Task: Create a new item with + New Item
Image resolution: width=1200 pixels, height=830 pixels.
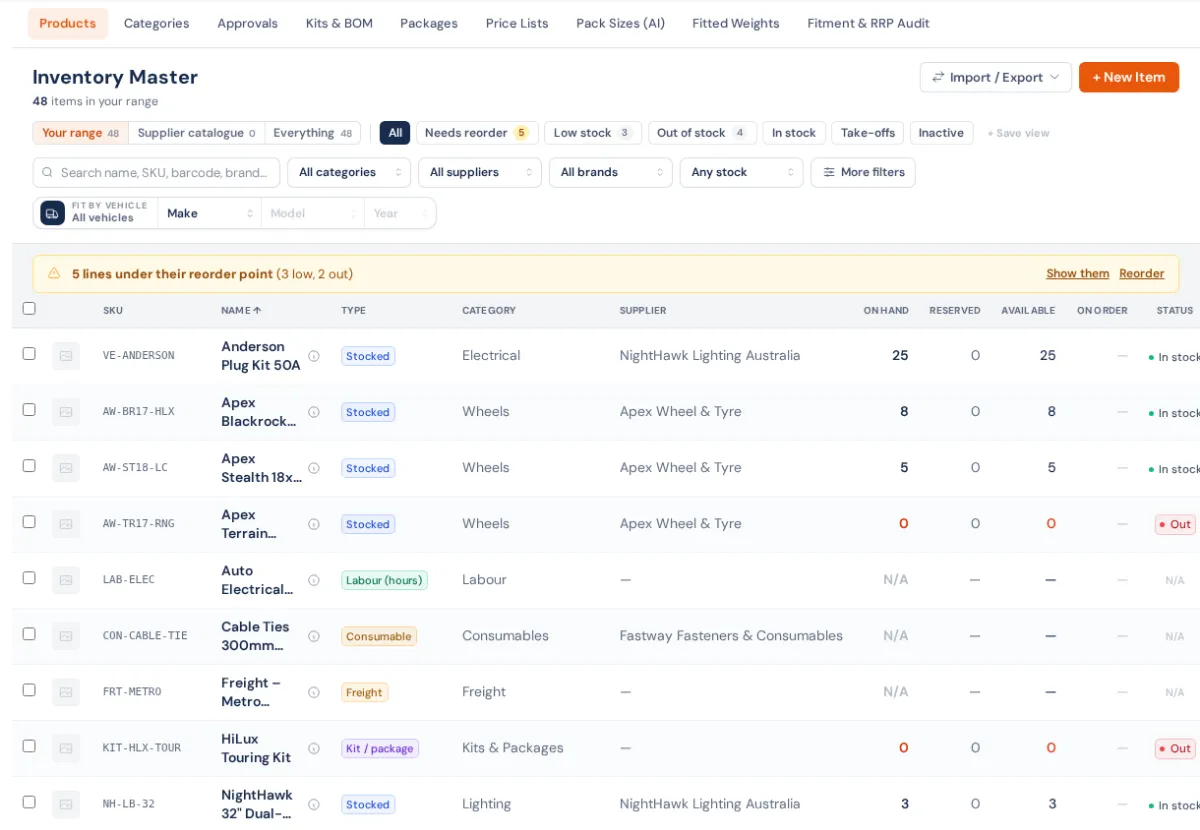Action: pos(1129,77)
